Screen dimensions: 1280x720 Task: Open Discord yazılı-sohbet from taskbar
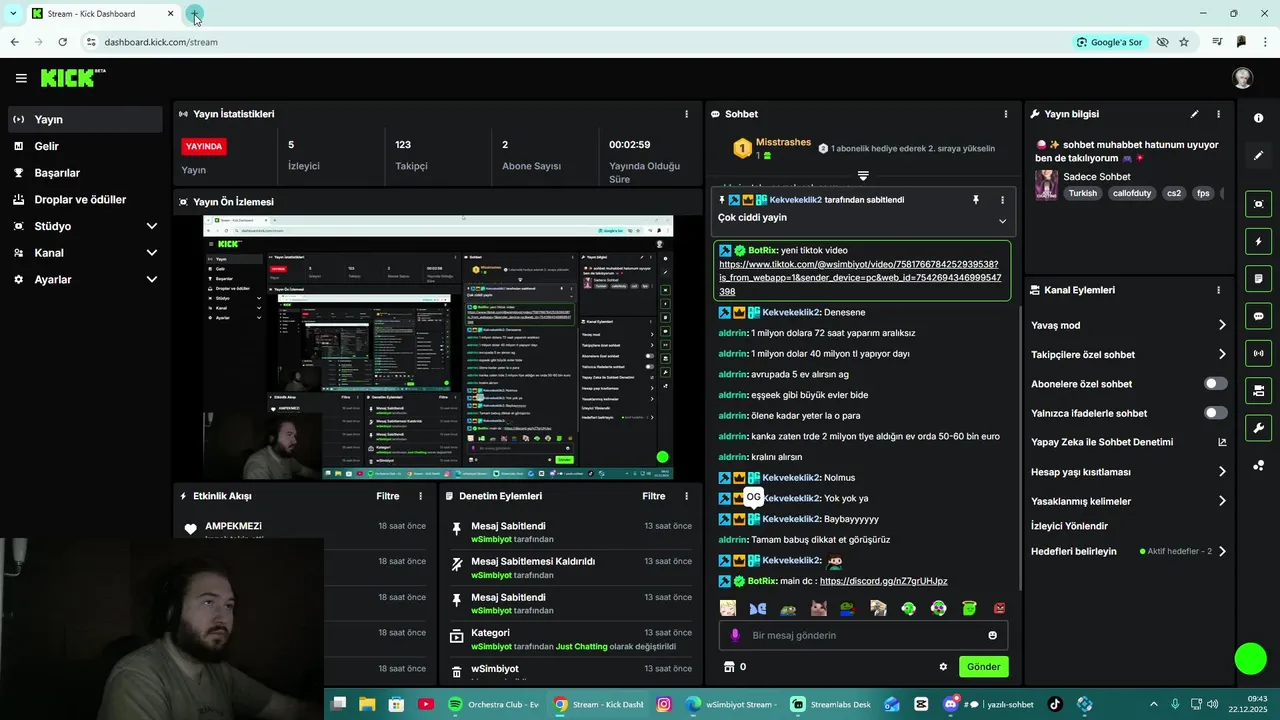(x=987, y=704)
